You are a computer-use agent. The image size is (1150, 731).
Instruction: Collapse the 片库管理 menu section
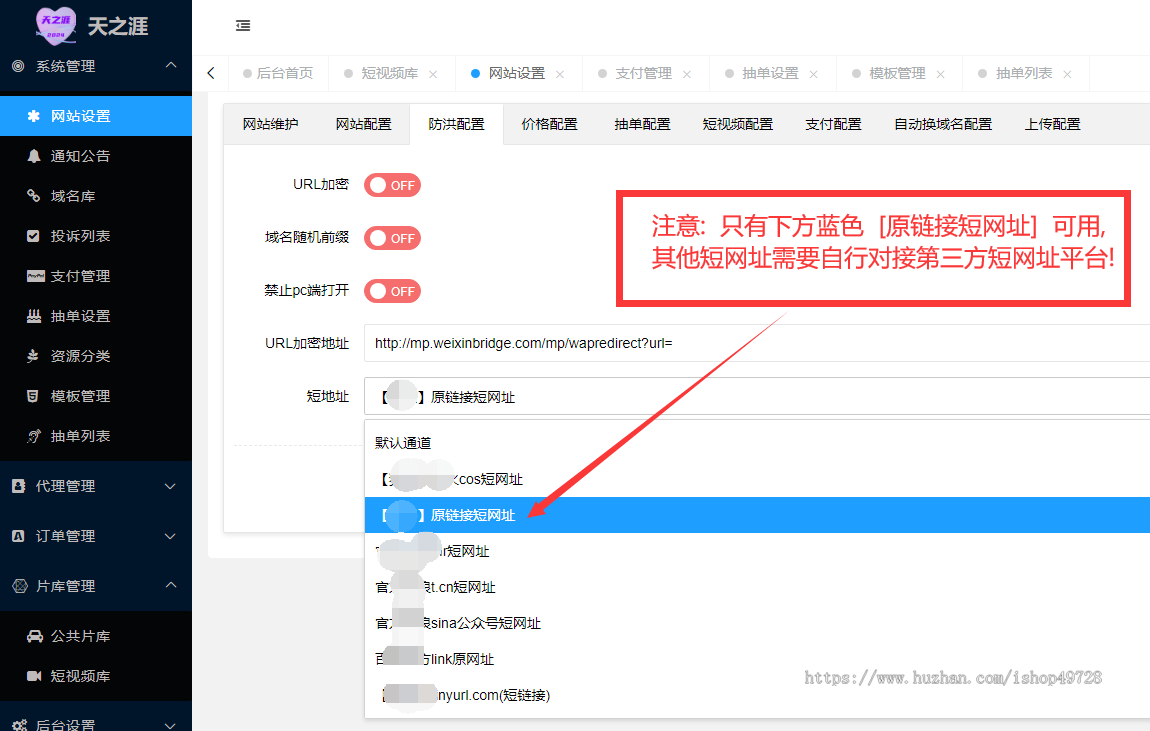[170, 585]
